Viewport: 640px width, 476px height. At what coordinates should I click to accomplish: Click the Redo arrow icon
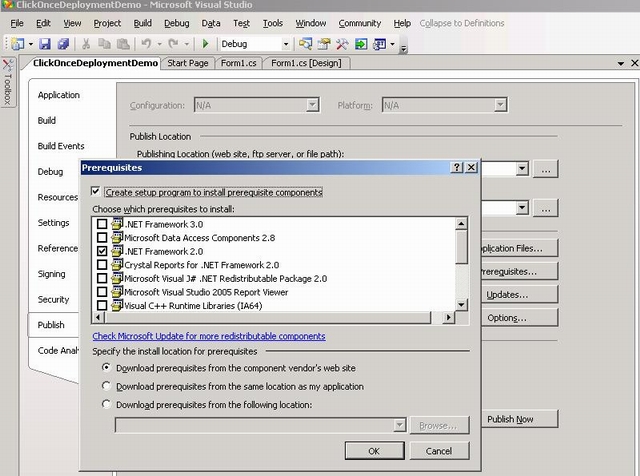[173, 43]
